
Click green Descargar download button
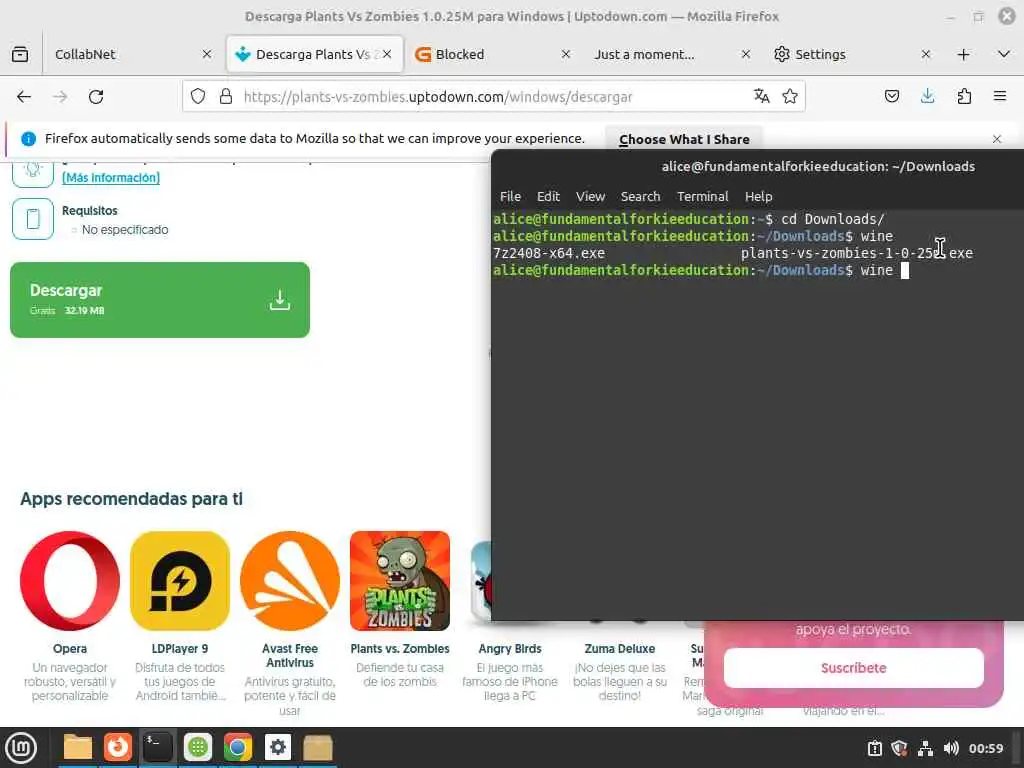click(160, 300)
